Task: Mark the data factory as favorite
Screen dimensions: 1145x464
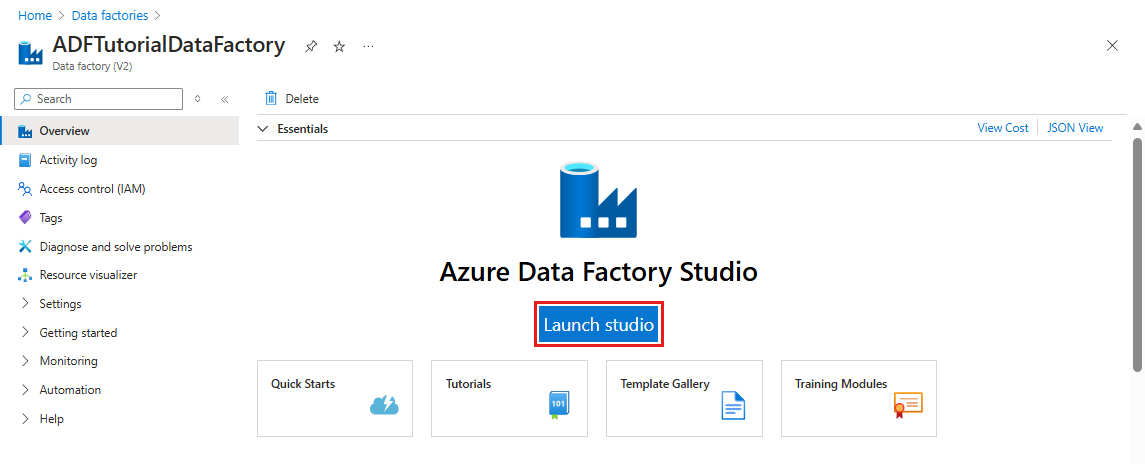Action: (339, 47)
